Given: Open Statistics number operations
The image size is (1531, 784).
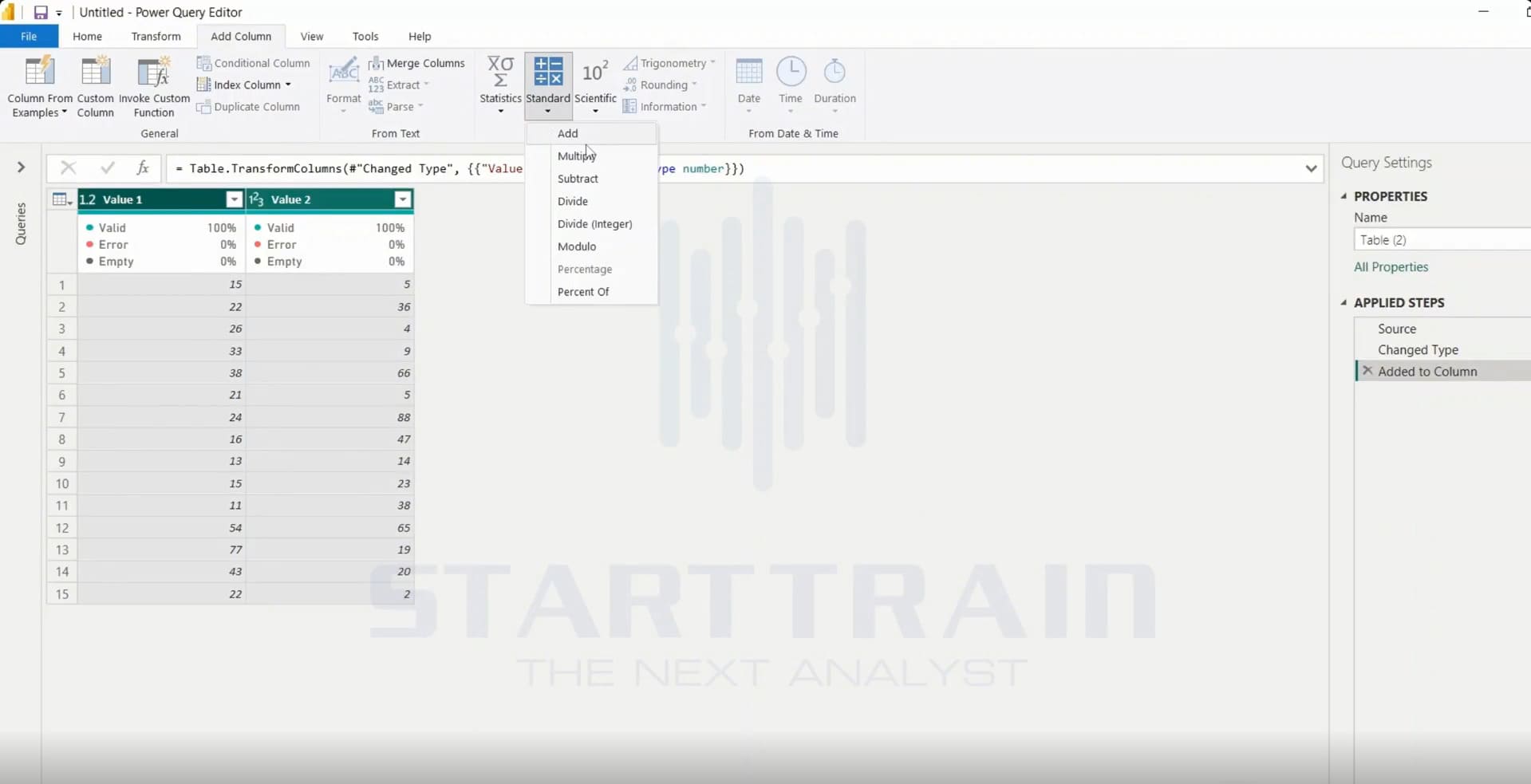Looking at the screenshot, I should [500, 85].
